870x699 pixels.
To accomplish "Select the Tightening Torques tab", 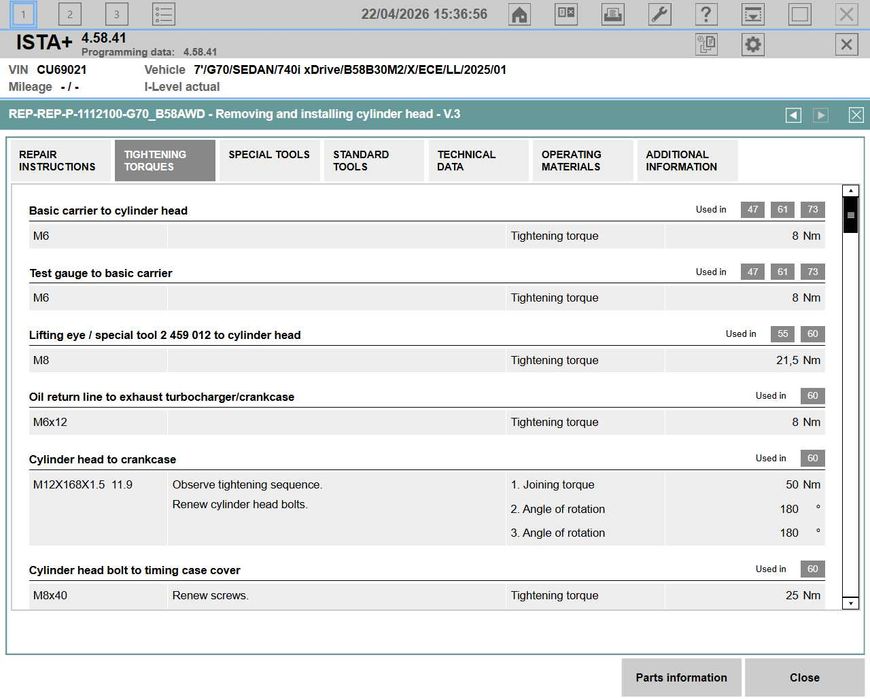I will (x=165, y=160).
